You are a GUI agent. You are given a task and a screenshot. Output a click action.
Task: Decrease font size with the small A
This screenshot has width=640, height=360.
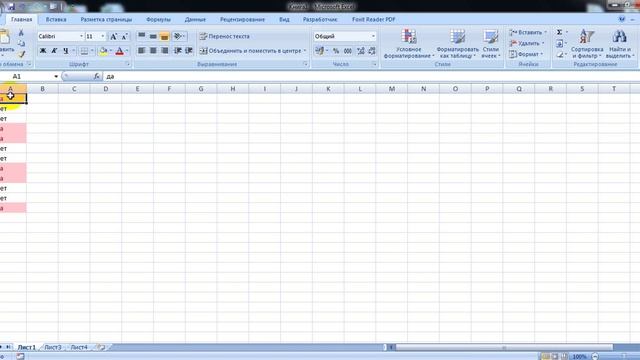124,36
